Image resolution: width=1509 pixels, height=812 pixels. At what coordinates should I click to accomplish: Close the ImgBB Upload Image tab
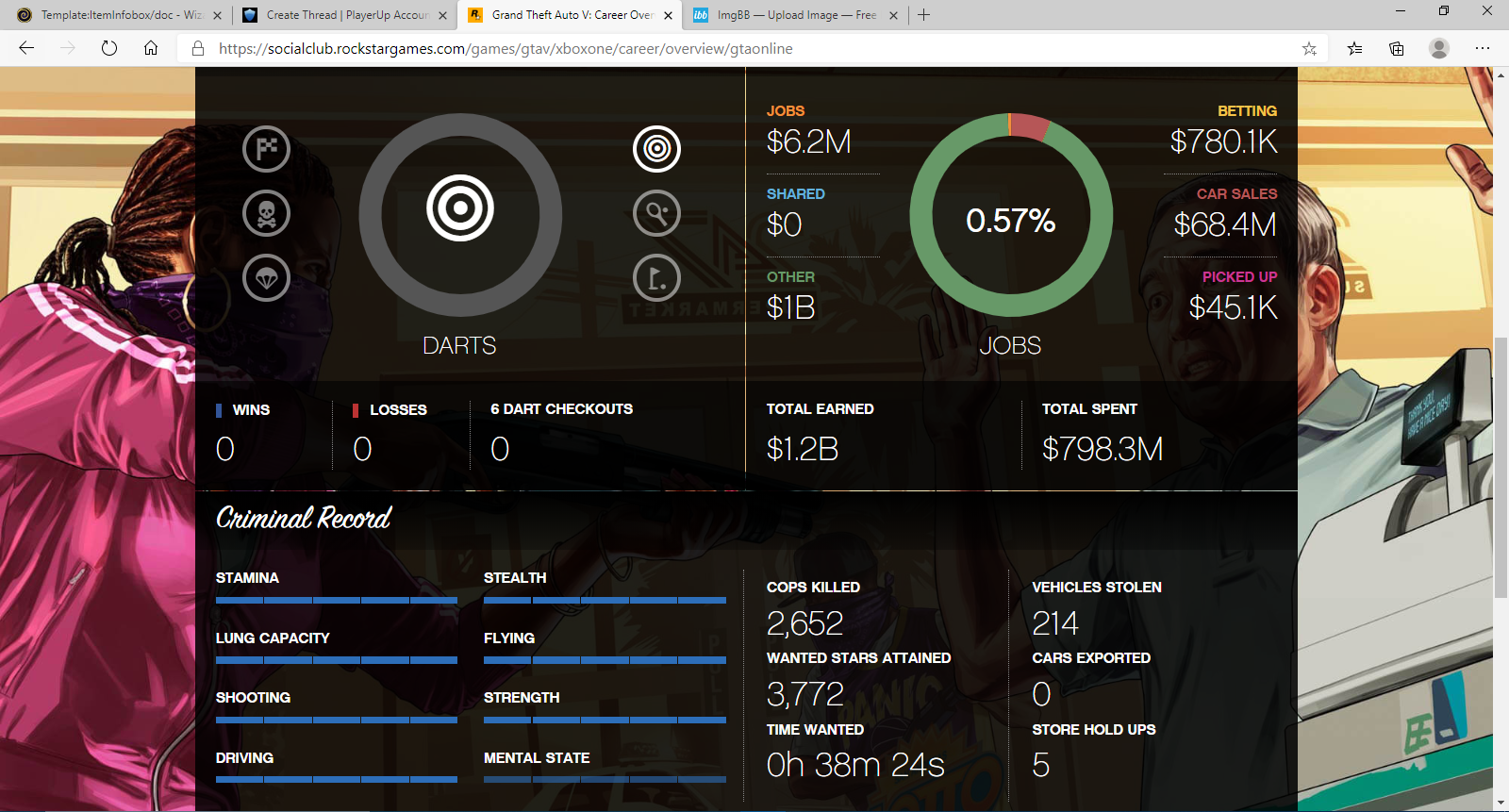894,15
